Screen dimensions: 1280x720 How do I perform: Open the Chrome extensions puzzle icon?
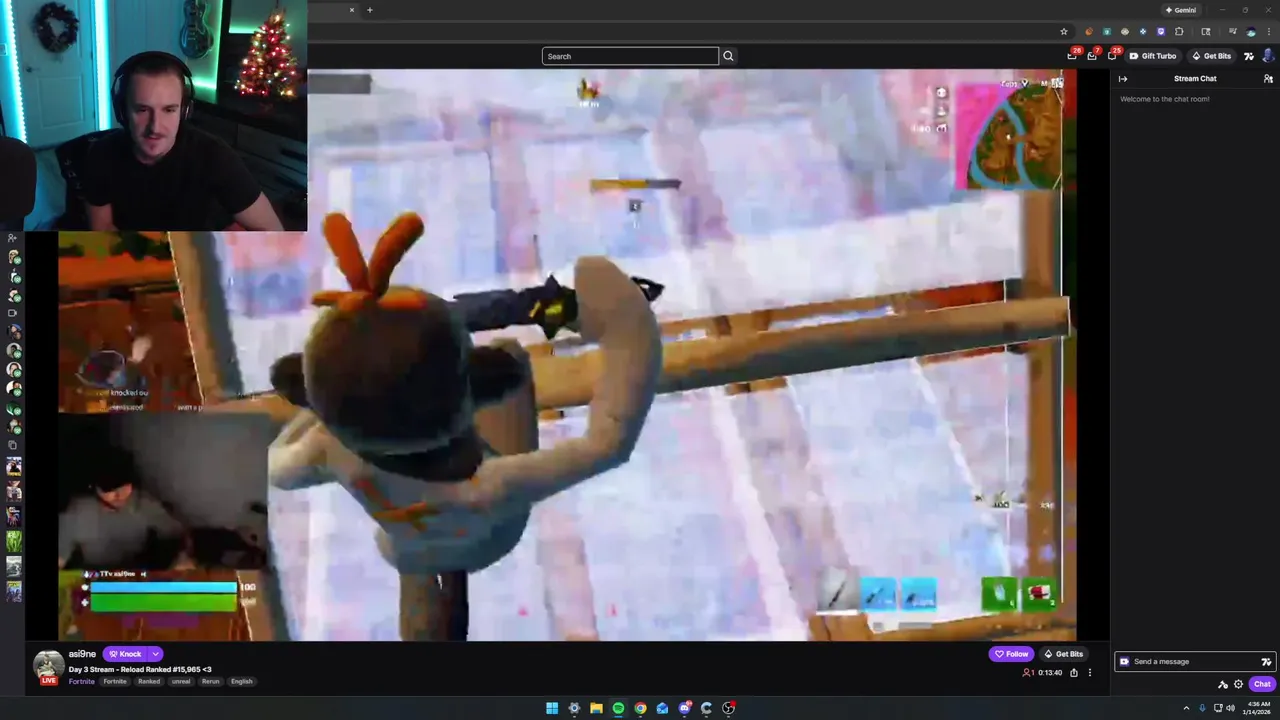1179,32
